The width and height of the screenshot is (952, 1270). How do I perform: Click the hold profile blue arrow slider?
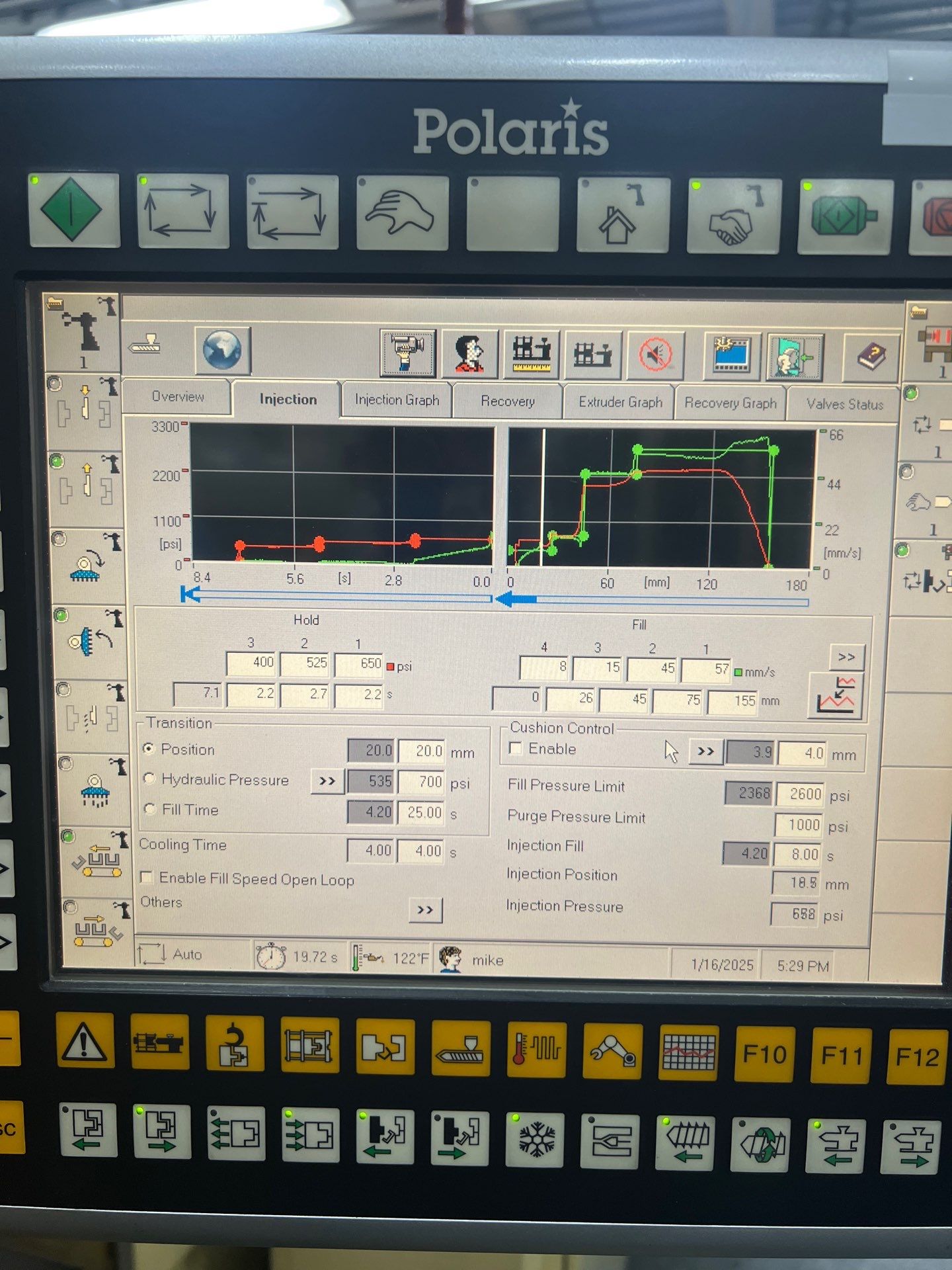pos(337,596)
